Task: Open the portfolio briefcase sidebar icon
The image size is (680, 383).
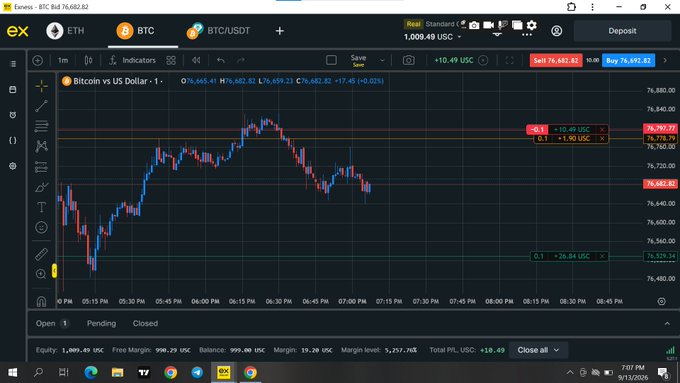Action: [x=13, y=89]
